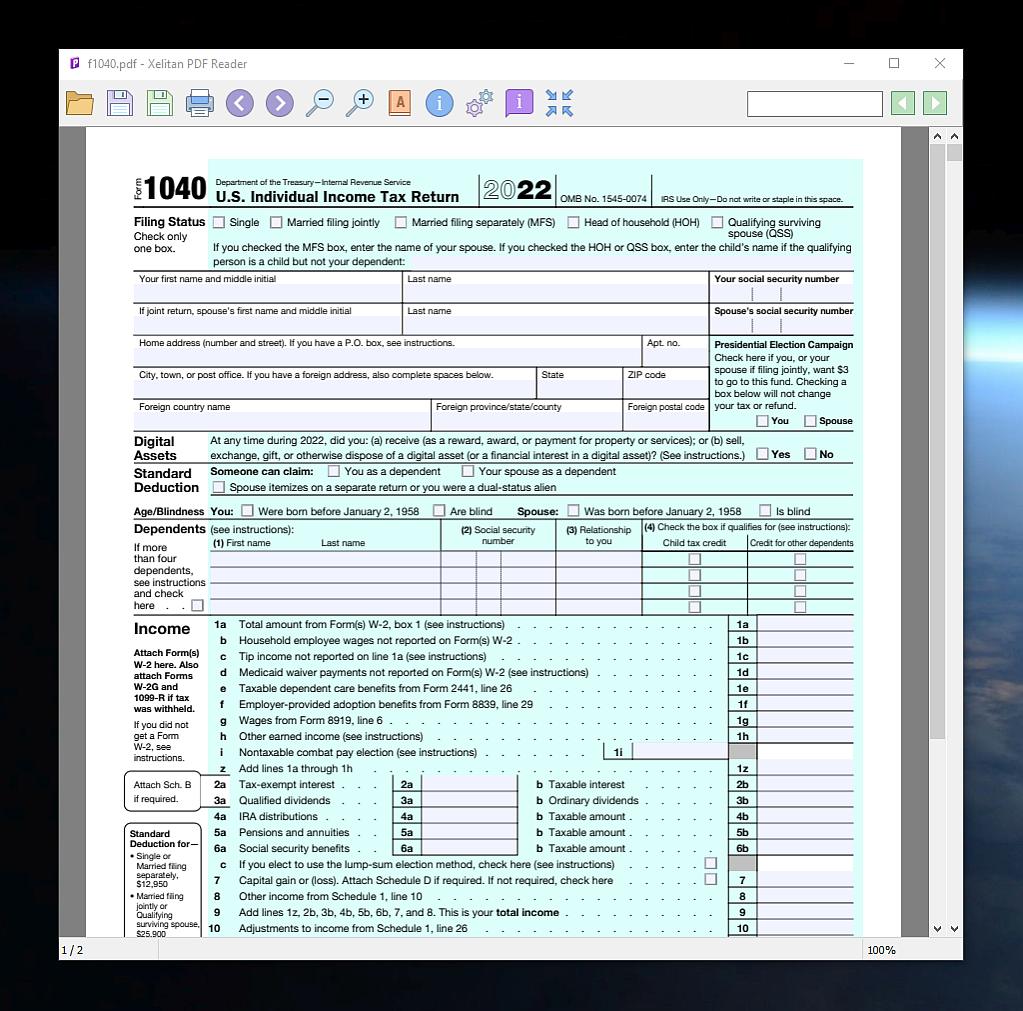
Task: Click the outer scroll down arrow at the bottom
Action: [954, 929]
